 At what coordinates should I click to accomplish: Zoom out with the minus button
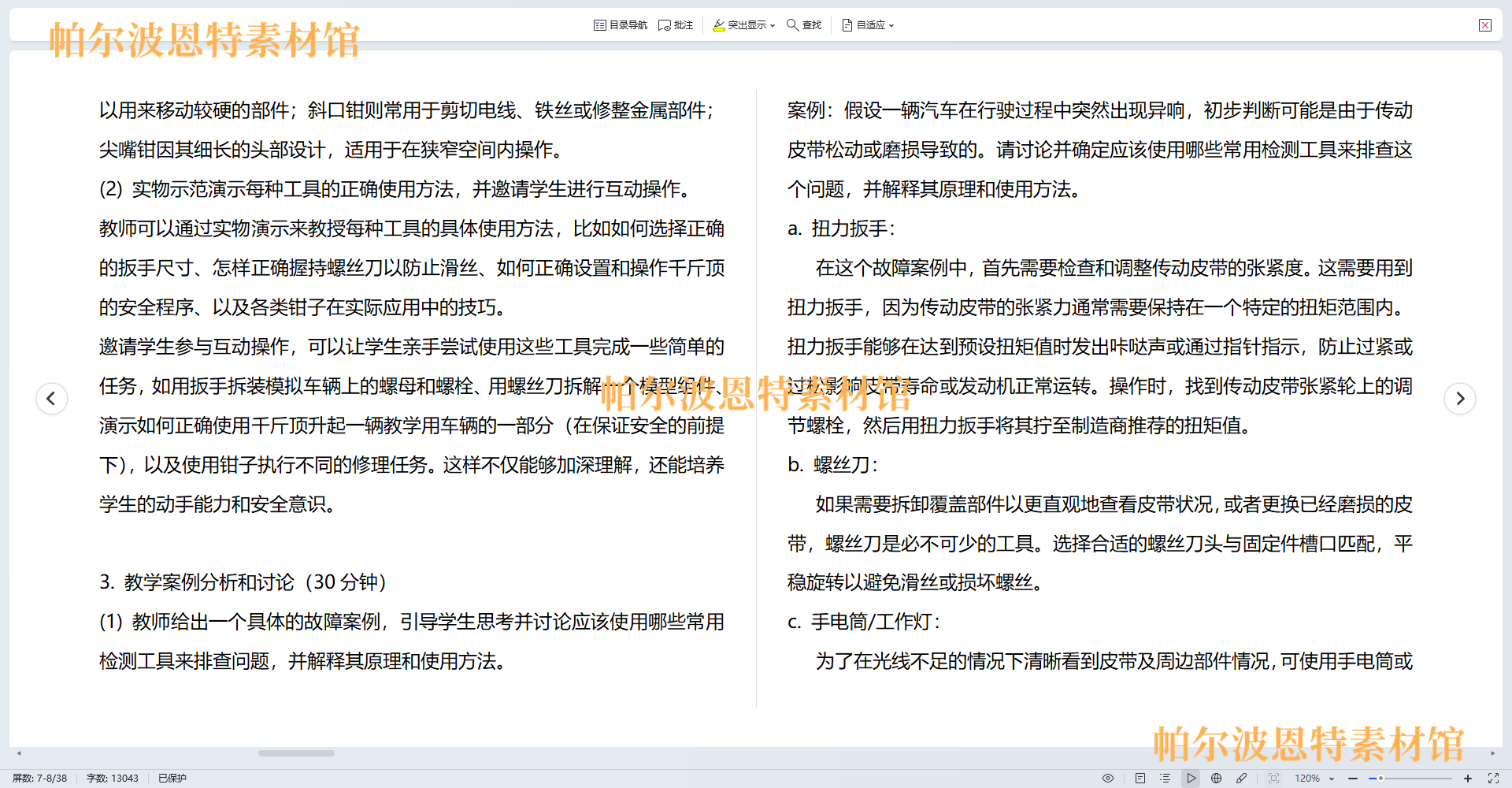point(1353,778)
